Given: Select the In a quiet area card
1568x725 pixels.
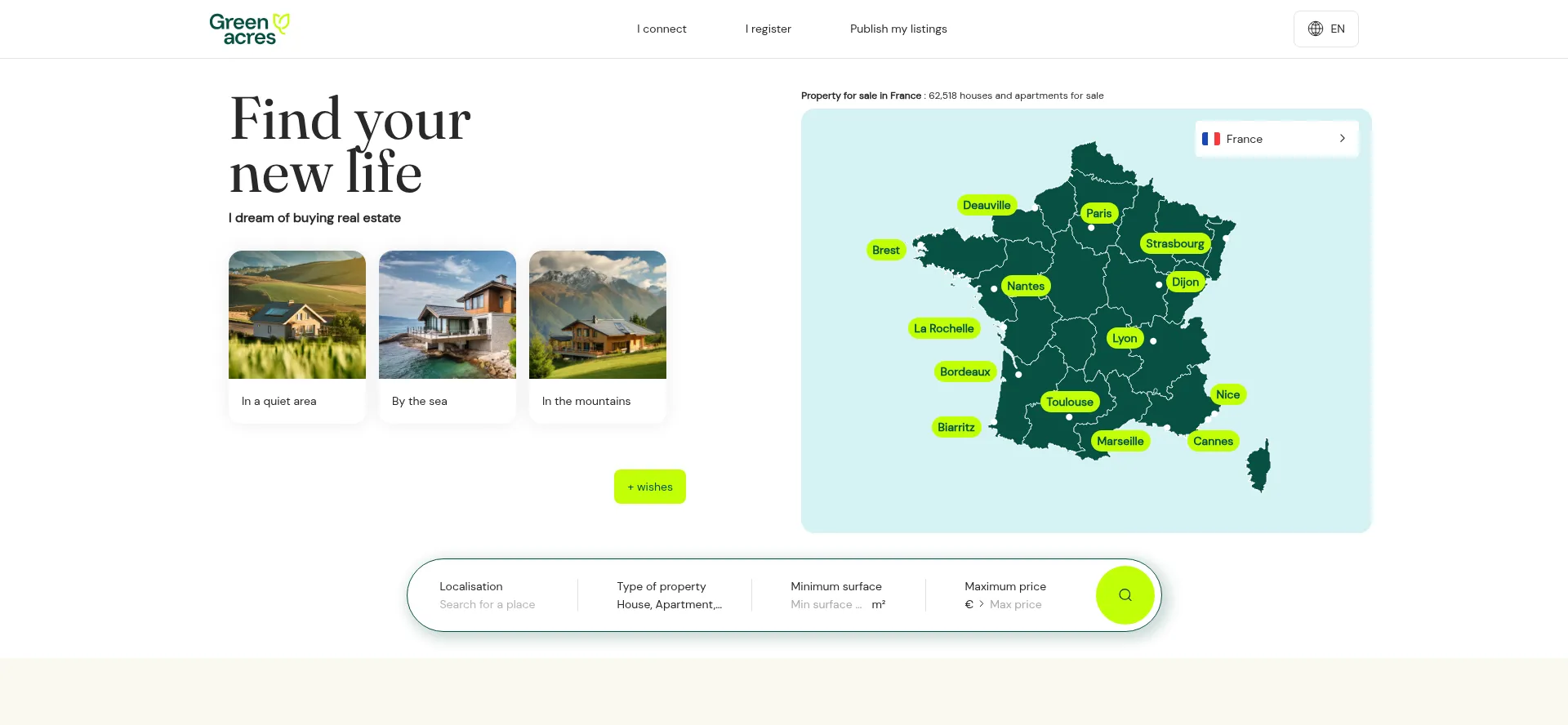Looking at the screenshot, I should (x=297, y=336).
